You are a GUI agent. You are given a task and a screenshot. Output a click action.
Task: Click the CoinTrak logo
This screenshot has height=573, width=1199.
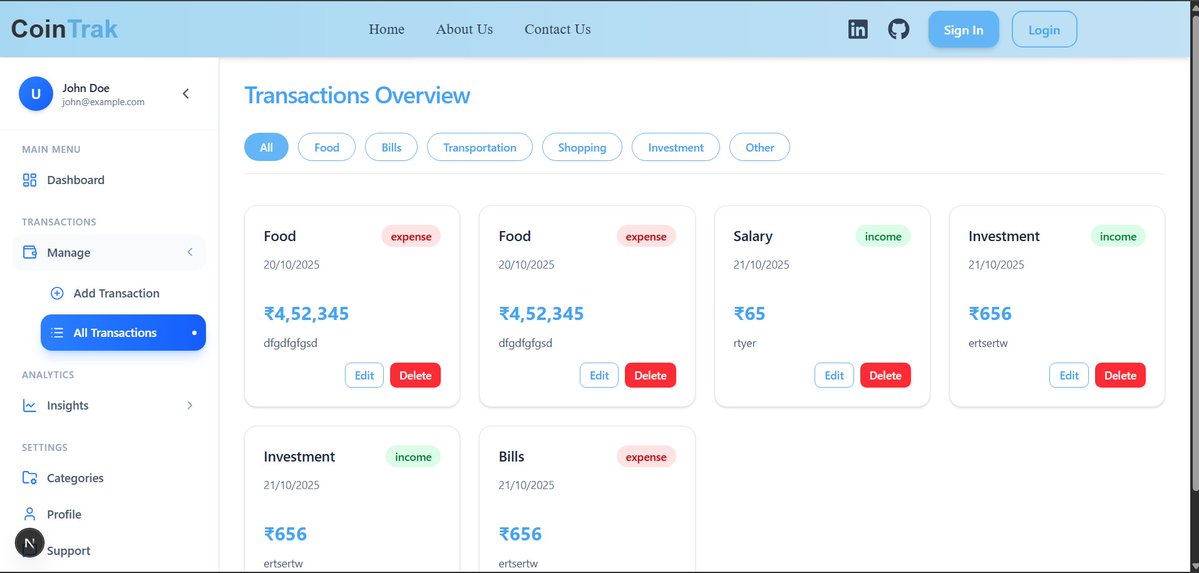tap(64, 29)
